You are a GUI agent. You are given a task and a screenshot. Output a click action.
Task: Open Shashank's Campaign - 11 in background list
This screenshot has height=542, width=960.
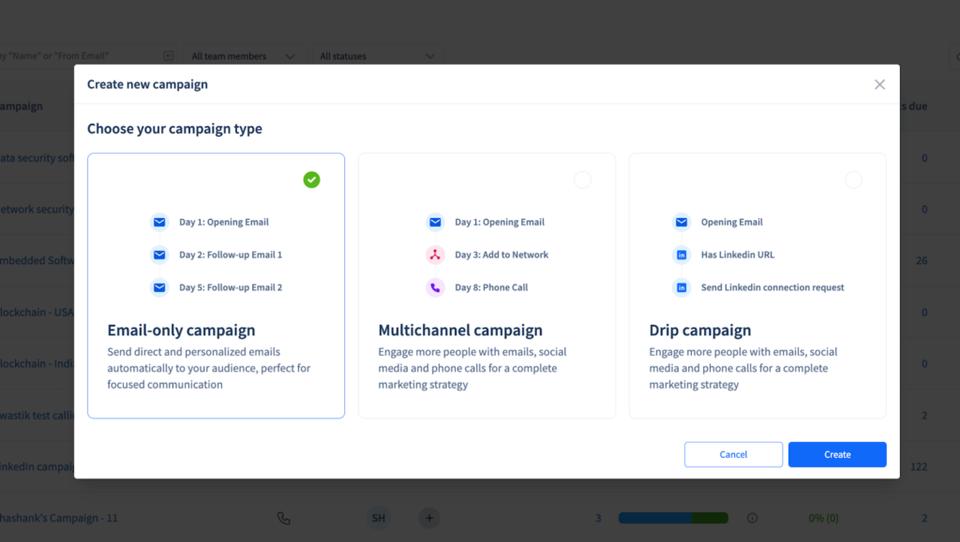[x=59, y=518]
